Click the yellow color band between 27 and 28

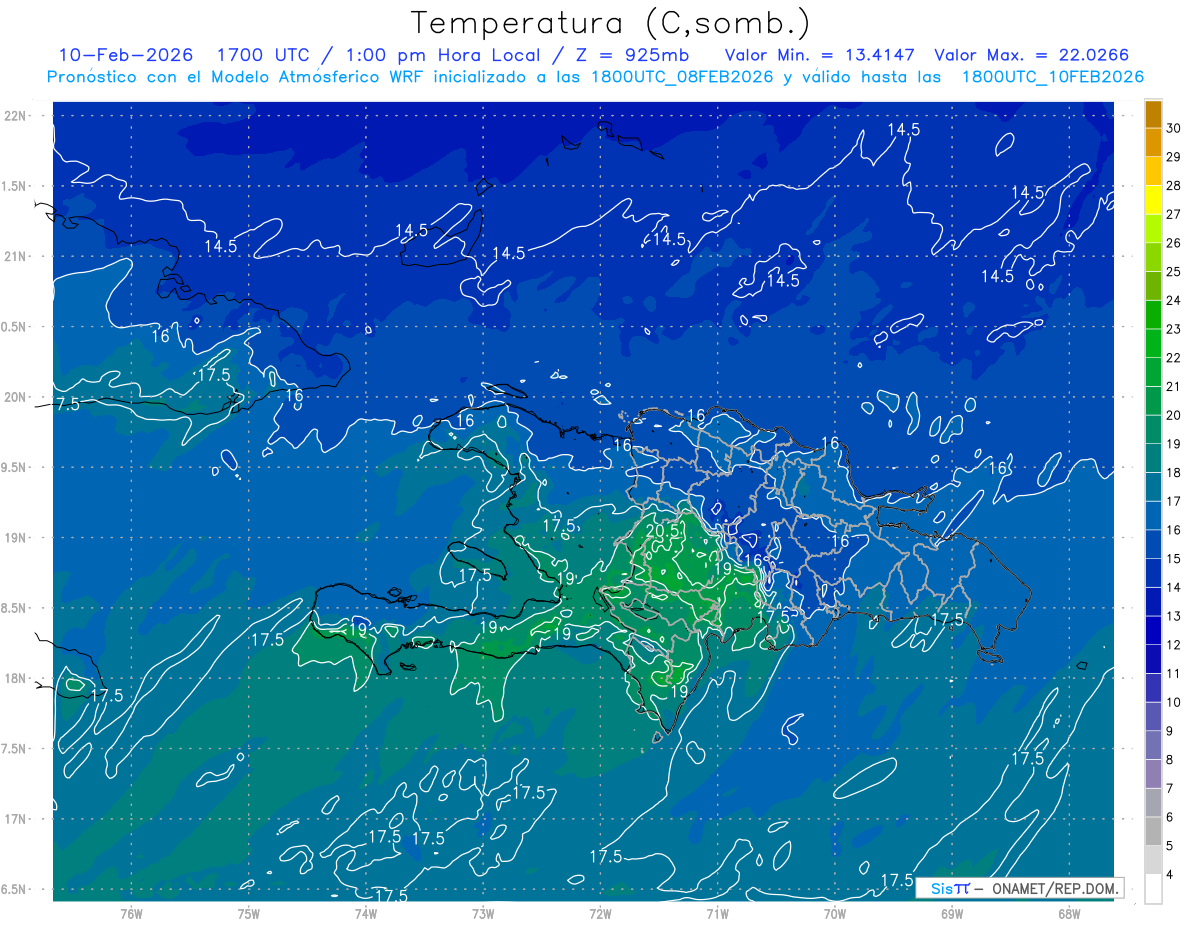click(x=1153, y=200)
